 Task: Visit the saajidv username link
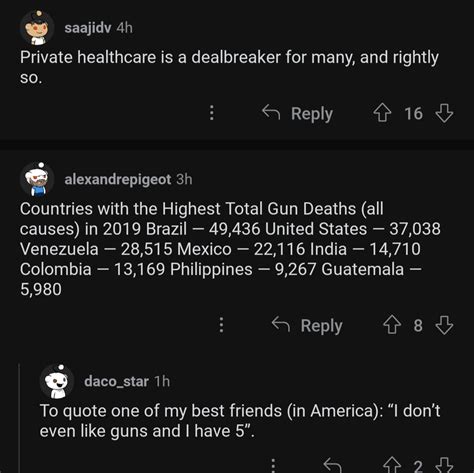(x=88, y=28)
